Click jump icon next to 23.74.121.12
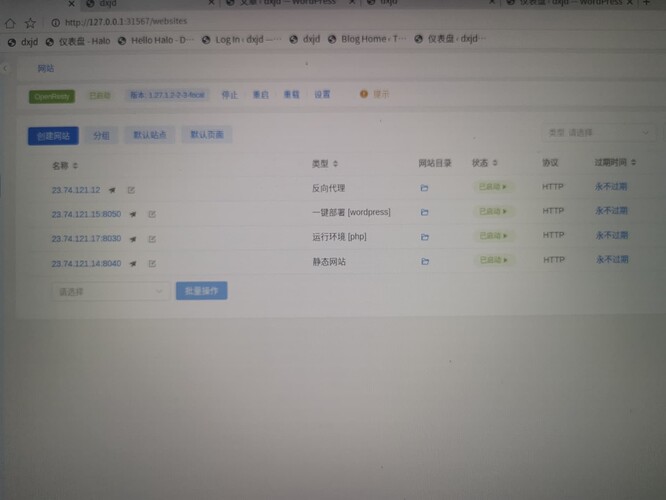Screen dimensions: 666x500 112,189
